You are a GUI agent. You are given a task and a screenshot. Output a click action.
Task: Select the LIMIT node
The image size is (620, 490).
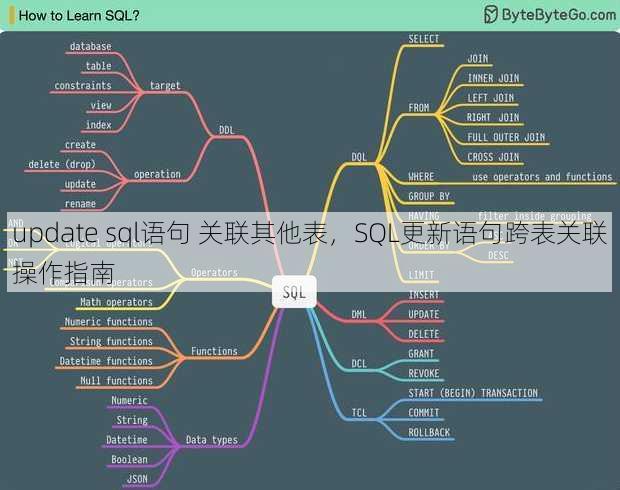click(421, 275)
